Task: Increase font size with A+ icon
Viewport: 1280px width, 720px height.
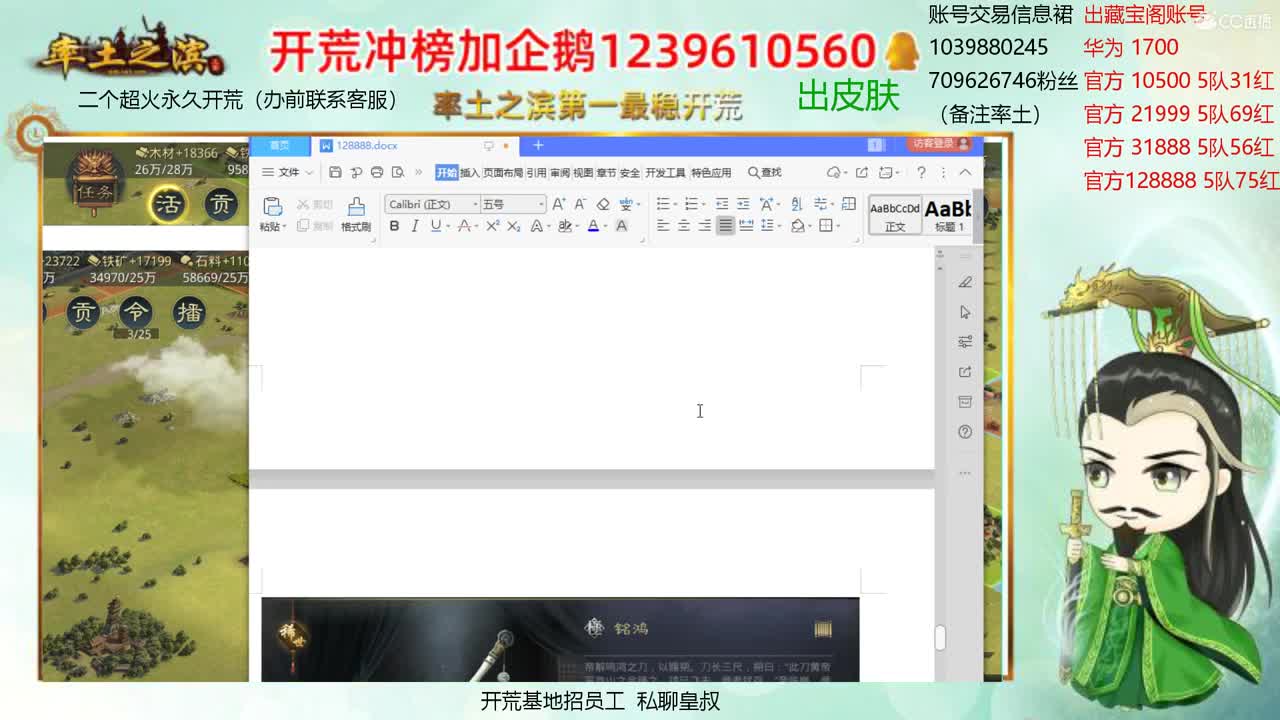Action: pyautogui.click(x=558, y=204)
